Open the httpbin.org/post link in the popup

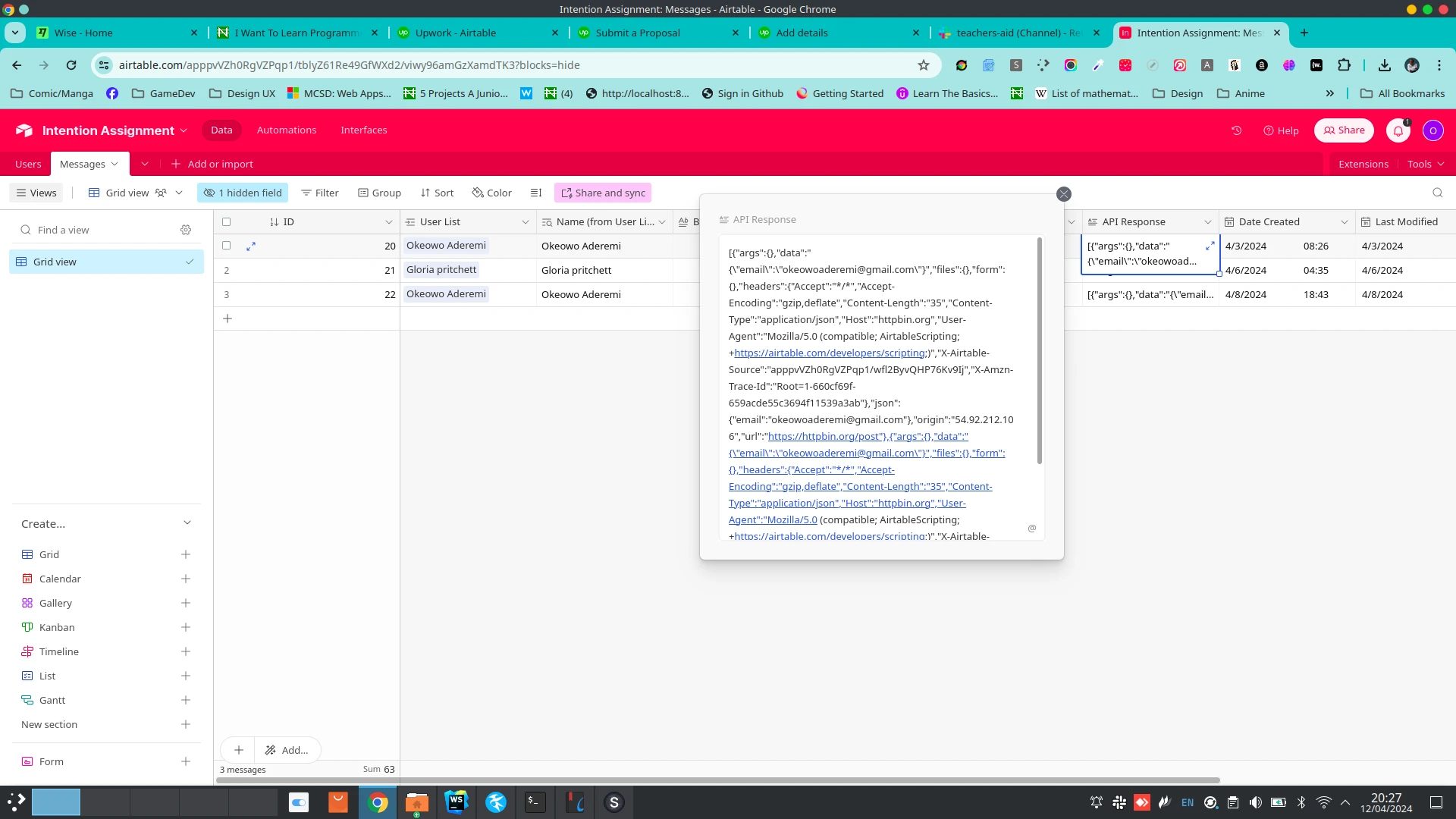pos(825,437)
